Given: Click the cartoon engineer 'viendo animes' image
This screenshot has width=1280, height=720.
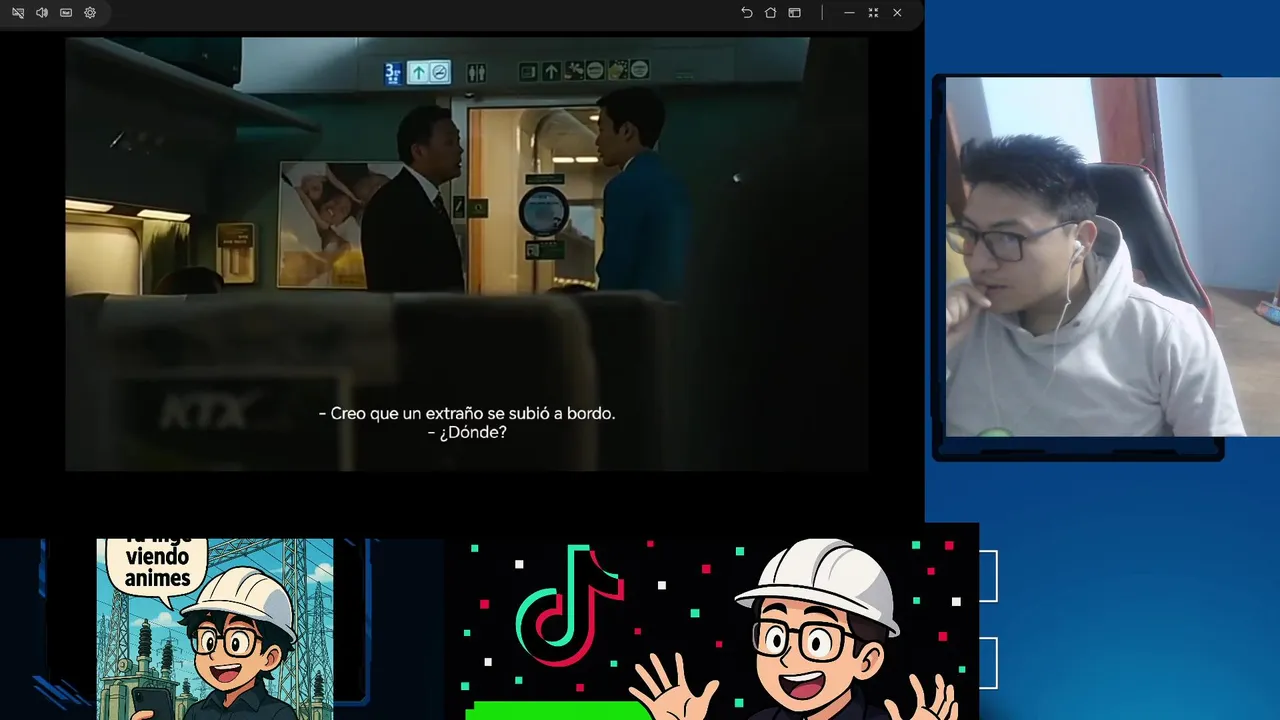Looking at the screenshot, I should point(215,629).
